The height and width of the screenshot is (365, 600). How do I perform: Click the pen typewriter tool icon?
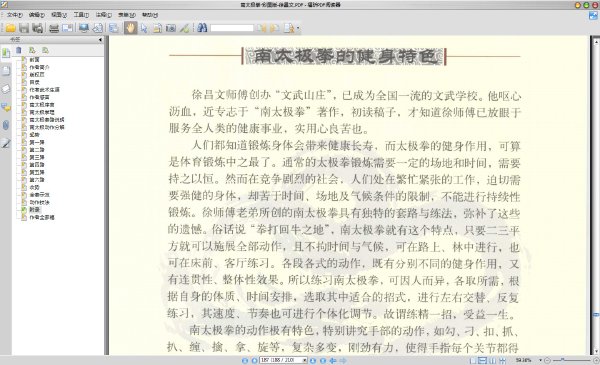[x=184, y=28]
